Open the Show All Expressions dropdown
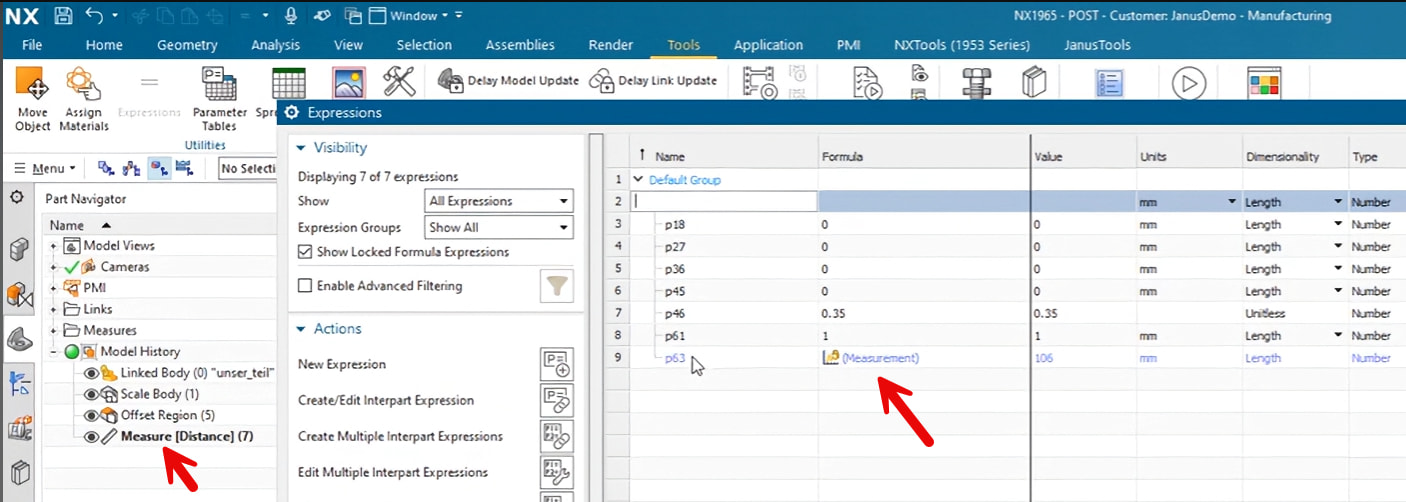 tap(499, 201)
